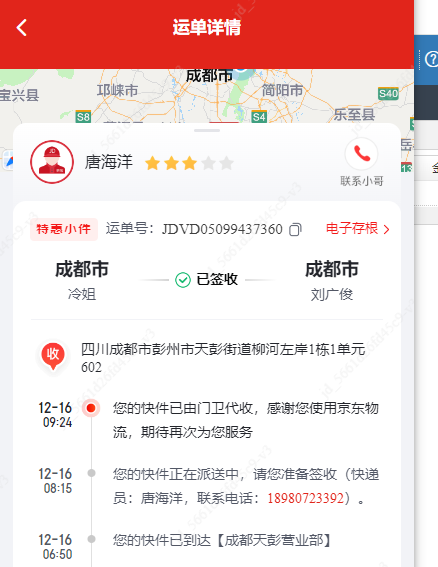Open the help question-mark icon
The image size is (438, 567).
[x=431, y=59]
